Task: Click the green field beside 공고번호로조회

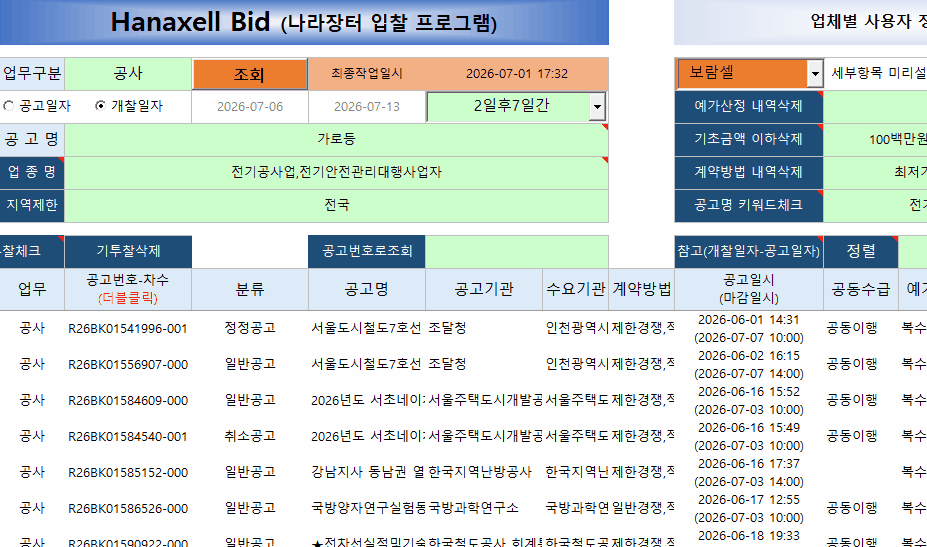Action: coord(517,251)
